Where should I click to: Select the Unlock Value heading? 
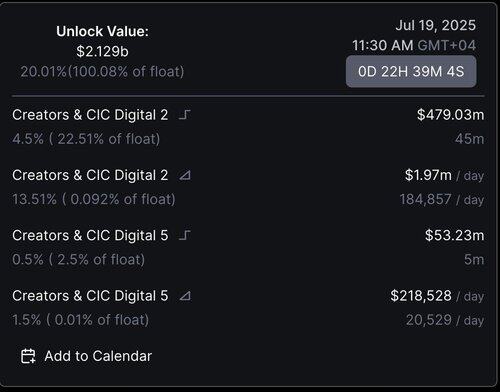[x=102, y=31]
